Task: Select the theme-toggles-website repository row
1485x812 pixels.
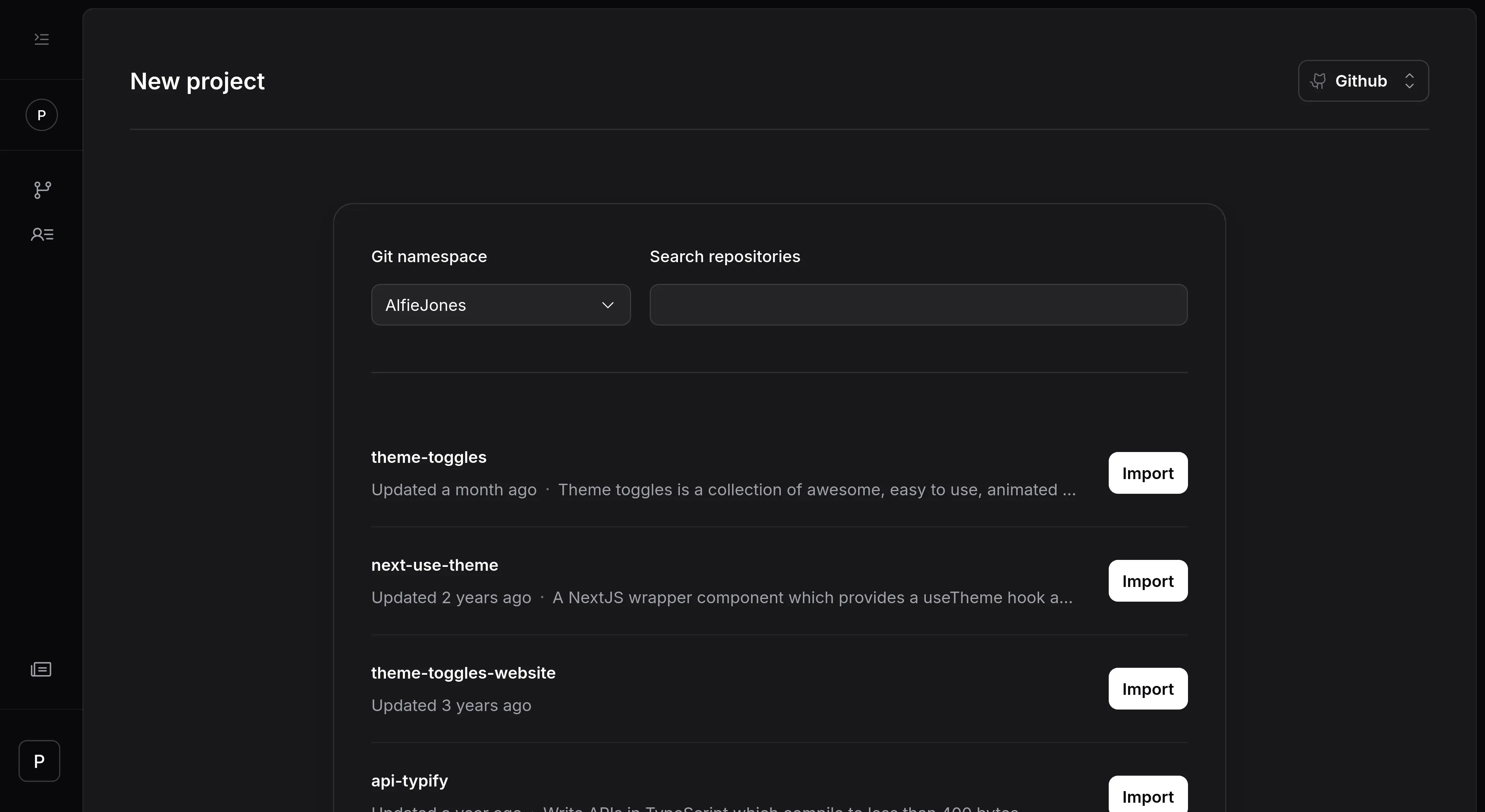Action: tap(463, 672)
